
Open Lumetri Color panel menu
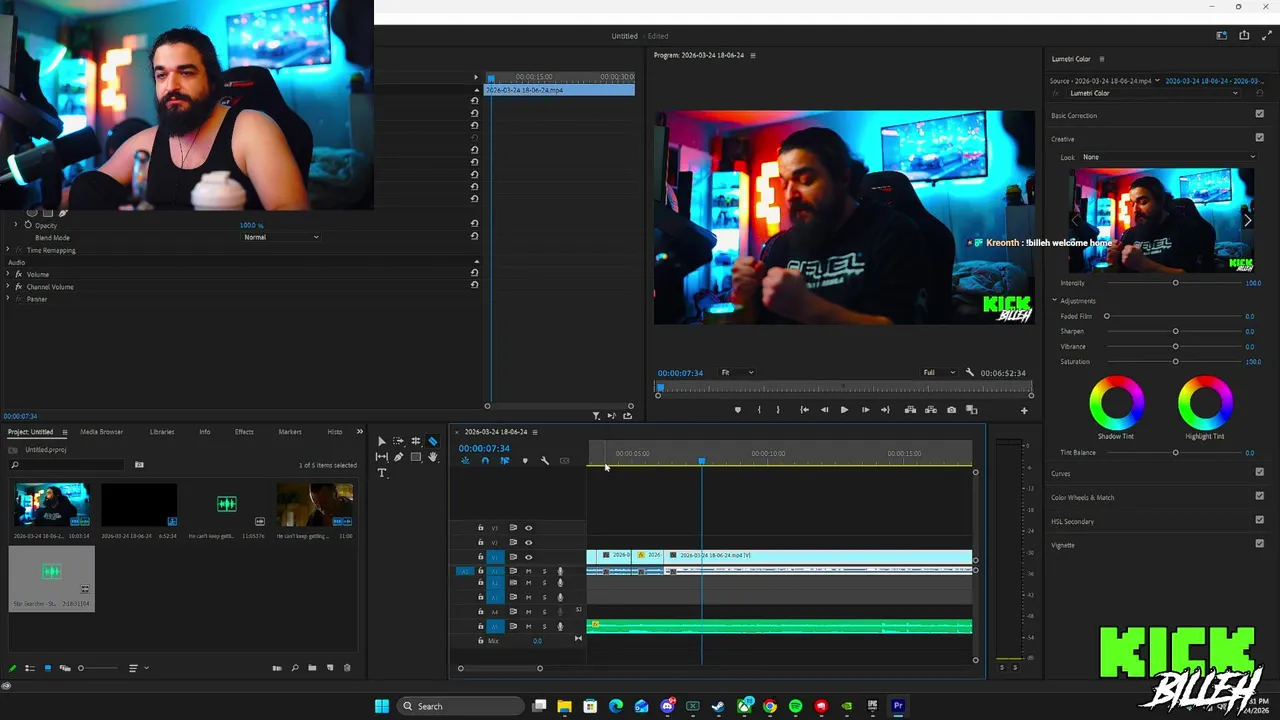tap(1102, 59)
